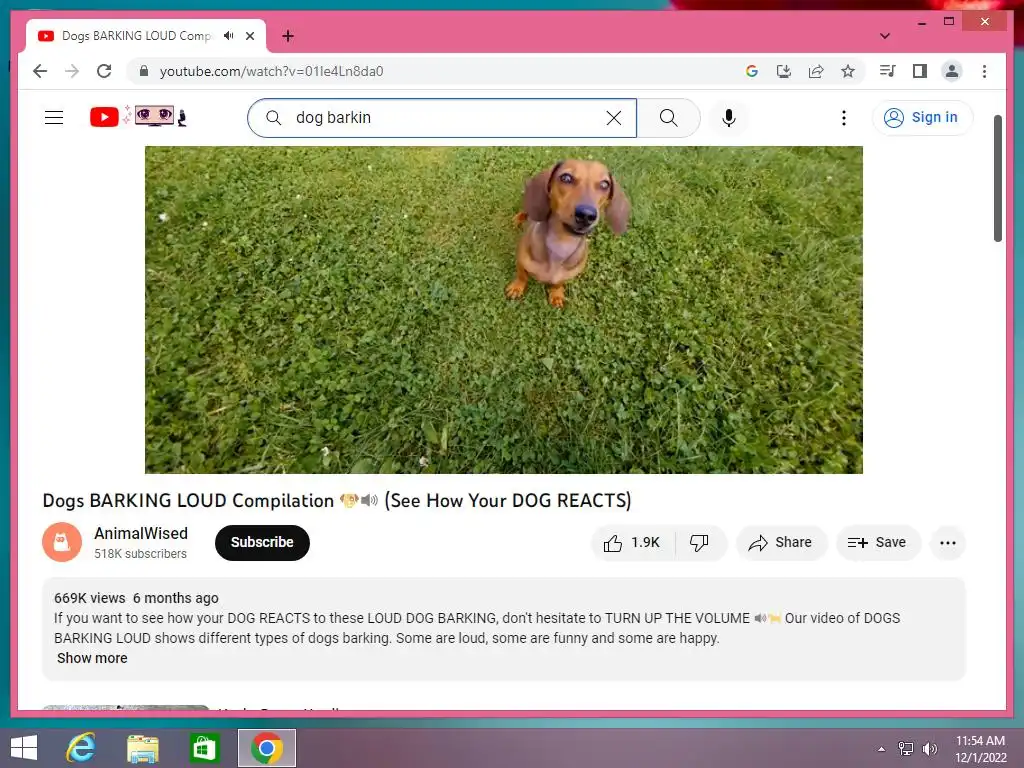1024x768 pixels.
Task: Go to YouTube home via logo
Action: pyautogui.click(x=138, y=116)
